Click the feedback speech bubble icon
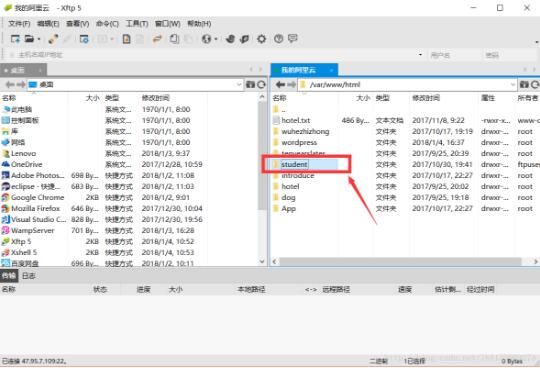 pos(292,39)
